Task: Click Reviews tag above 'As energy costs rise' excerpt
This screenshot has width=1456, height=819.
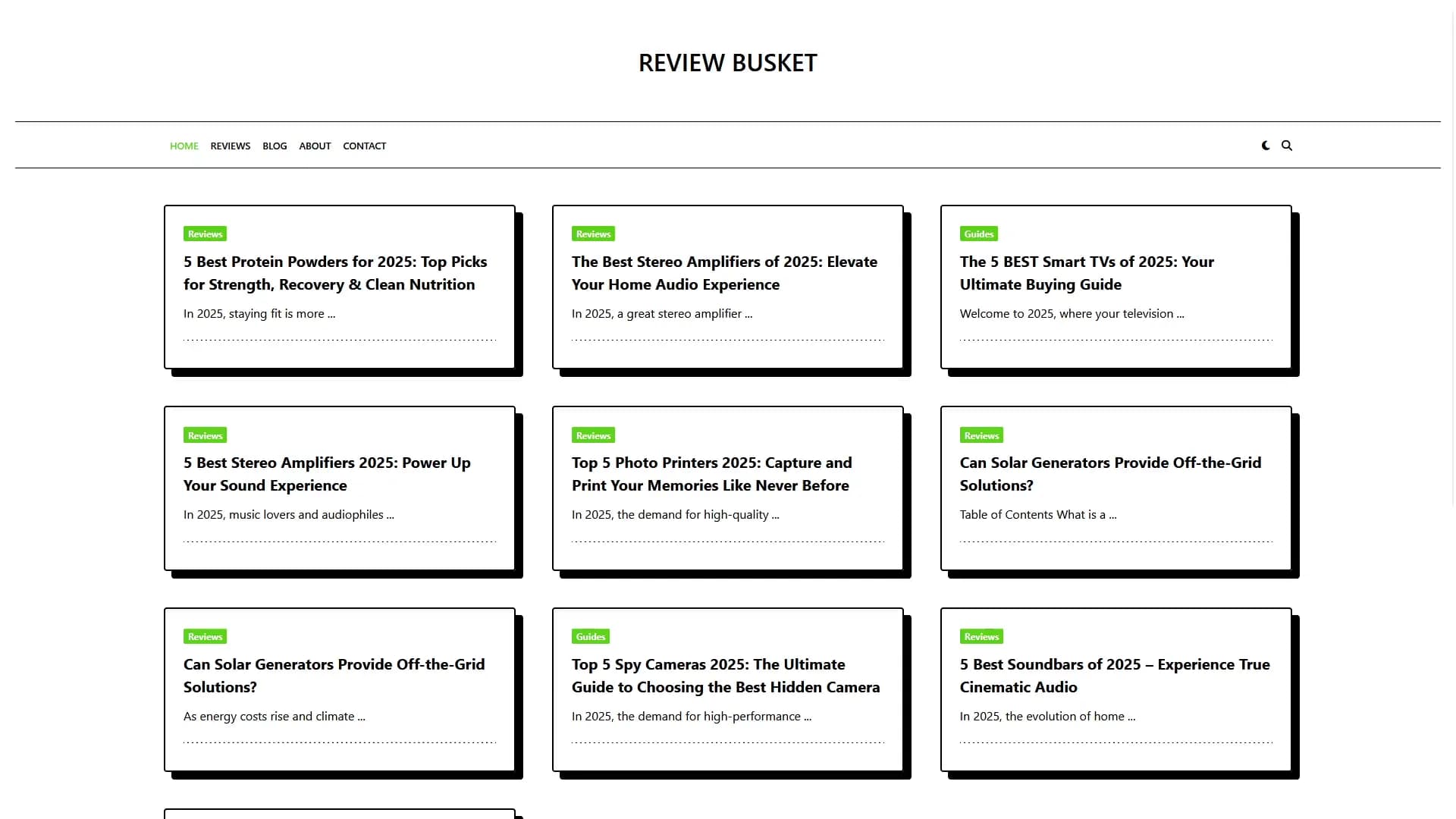Action: tap(206, 637)
